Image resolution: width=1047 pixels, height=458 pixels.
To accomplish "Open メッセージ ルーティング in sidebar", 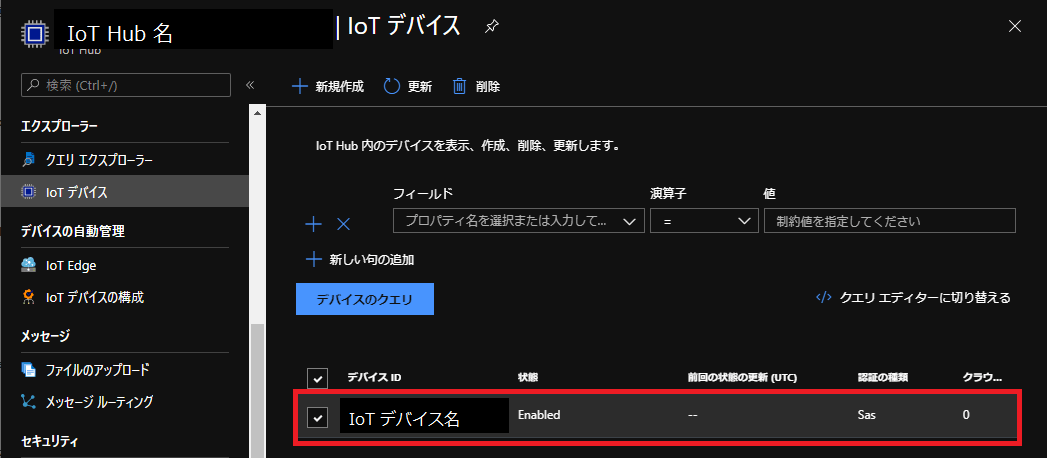I will pos(99,402).
